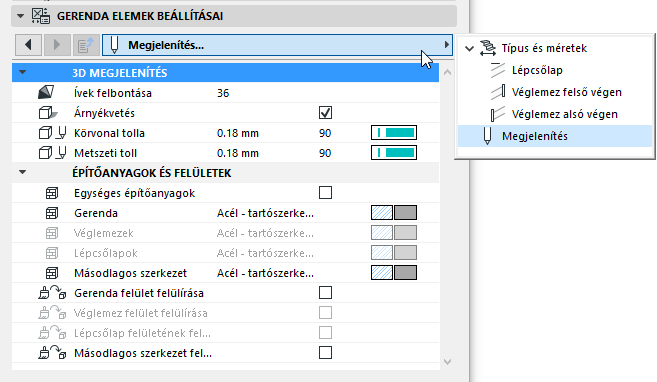
Task: Click parameter list scroll up arrow
Action: click(447, 72)
